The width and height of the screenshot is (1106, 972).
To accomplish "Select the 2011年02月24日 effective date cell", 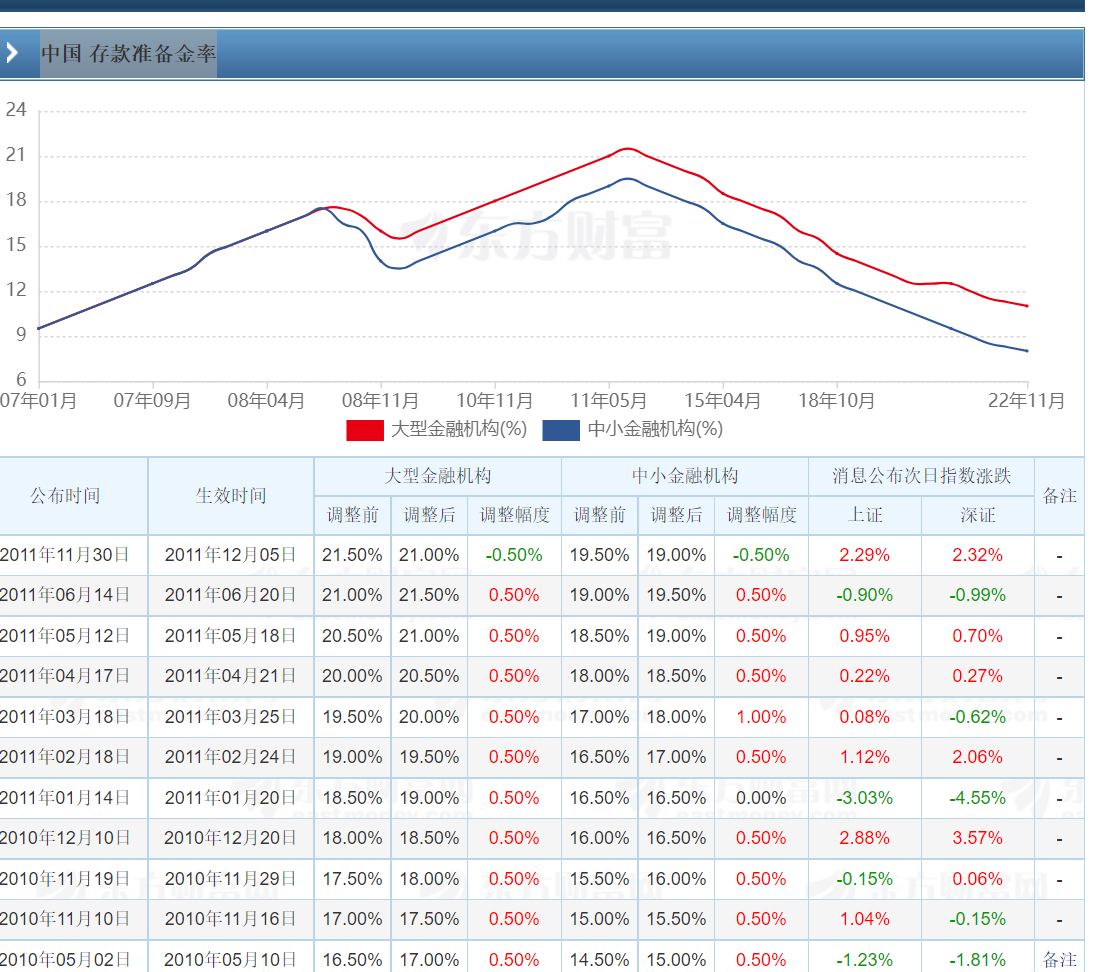I will tap(231, 758).
